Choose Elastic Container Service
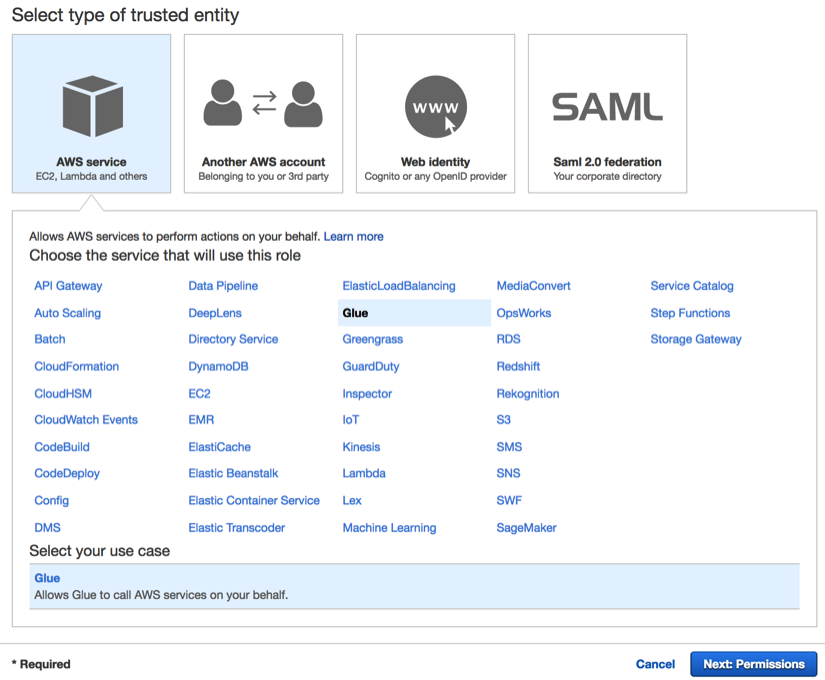Image resolution: width=825 pixels, height=680 pixels. tap(254, 501)
